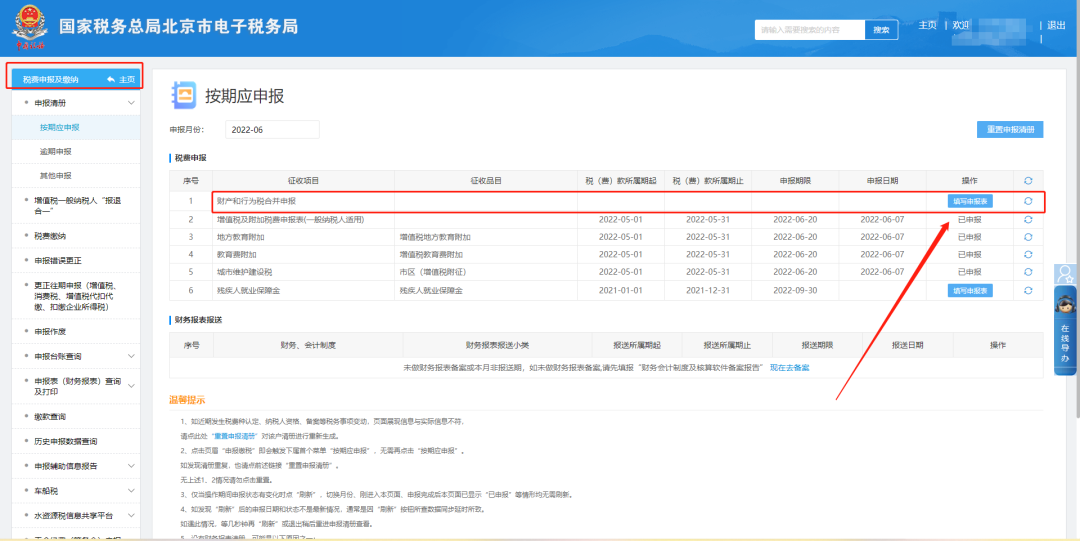Viewport: 1080px width, 541px height.
Task: Click the user star icon on right edge
Action: (x=1066, y=274)
